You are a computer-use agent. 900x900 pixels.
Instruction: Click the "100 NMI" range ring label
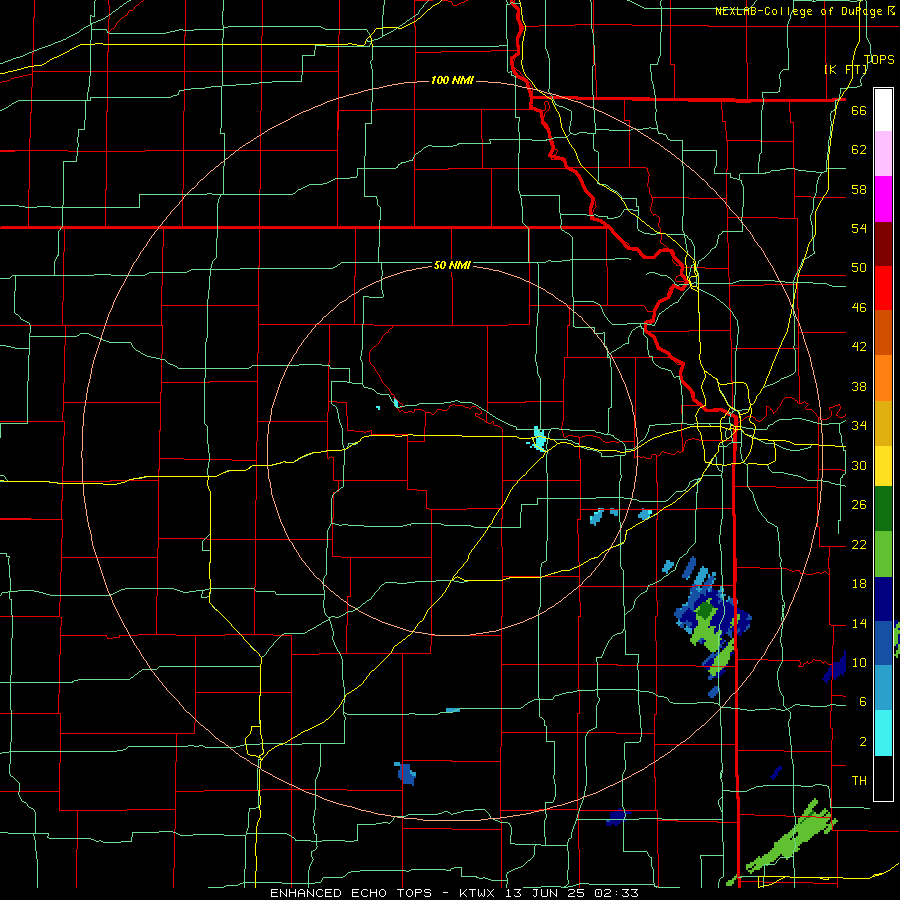click(452, 80)
